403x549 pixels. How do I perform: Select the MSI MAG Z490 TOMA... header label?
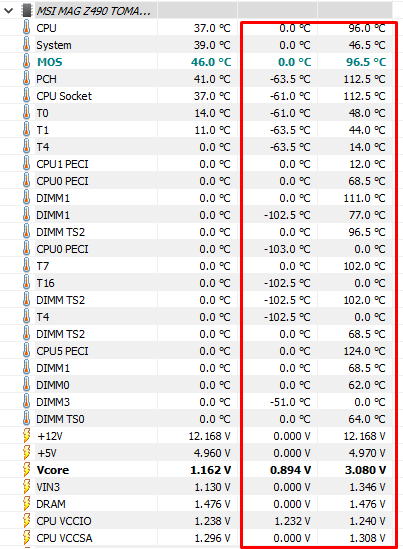click(94, 11)
